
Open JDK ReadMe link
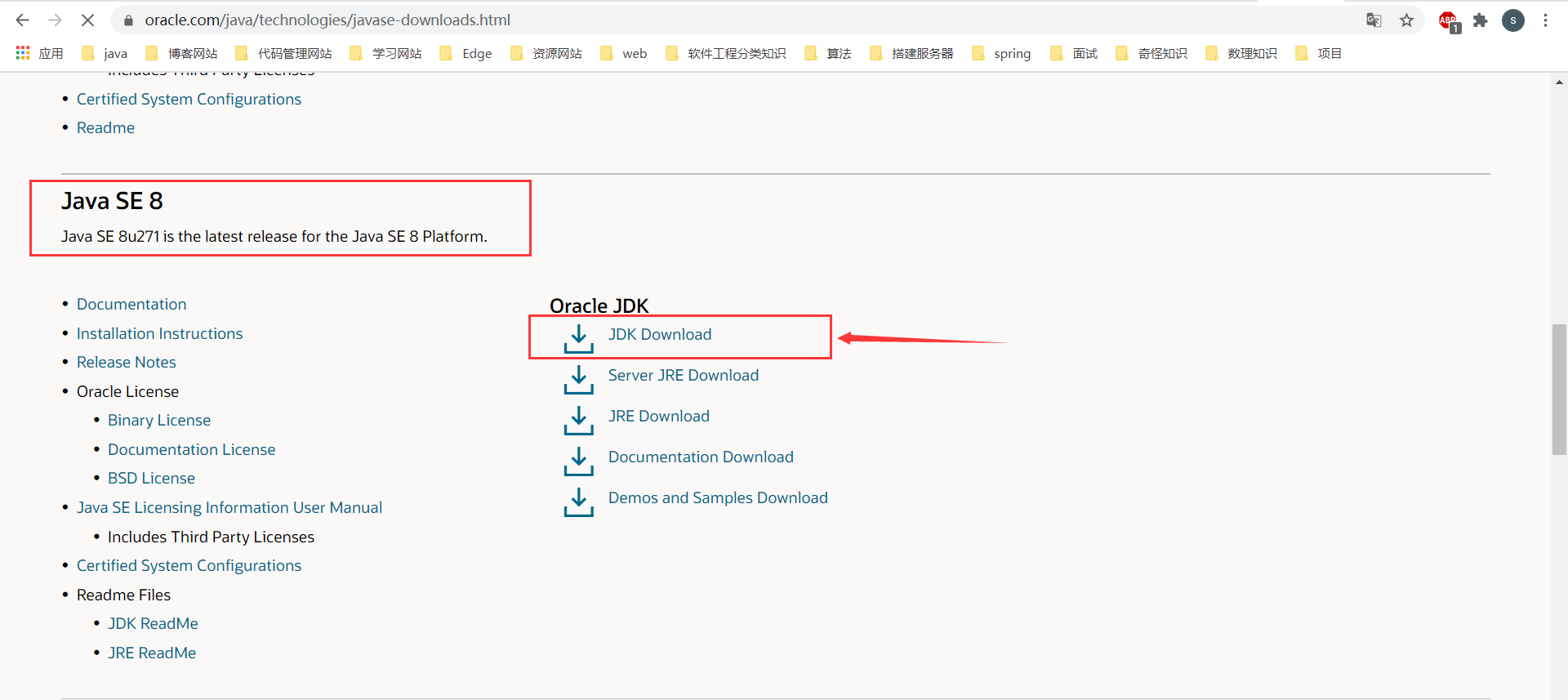tap(153, 623)
